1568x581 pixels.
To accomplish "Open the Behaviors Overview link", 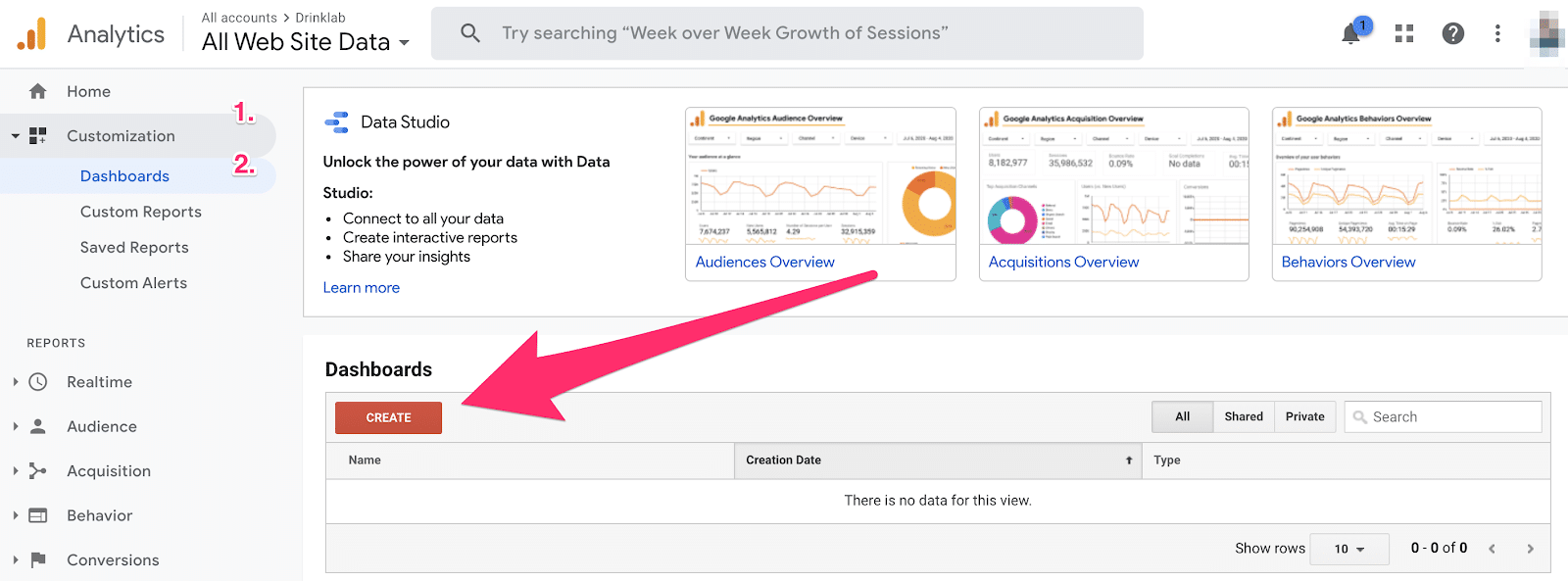I will 1348,263.
